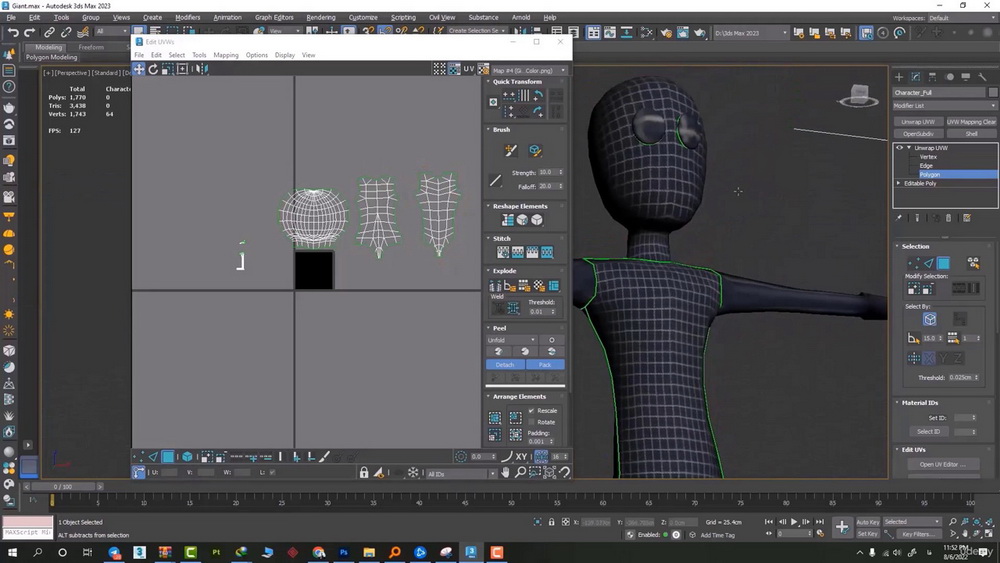
Task: Open Photoshop from Windows taskbar
Action: click(x=344, y=552)
